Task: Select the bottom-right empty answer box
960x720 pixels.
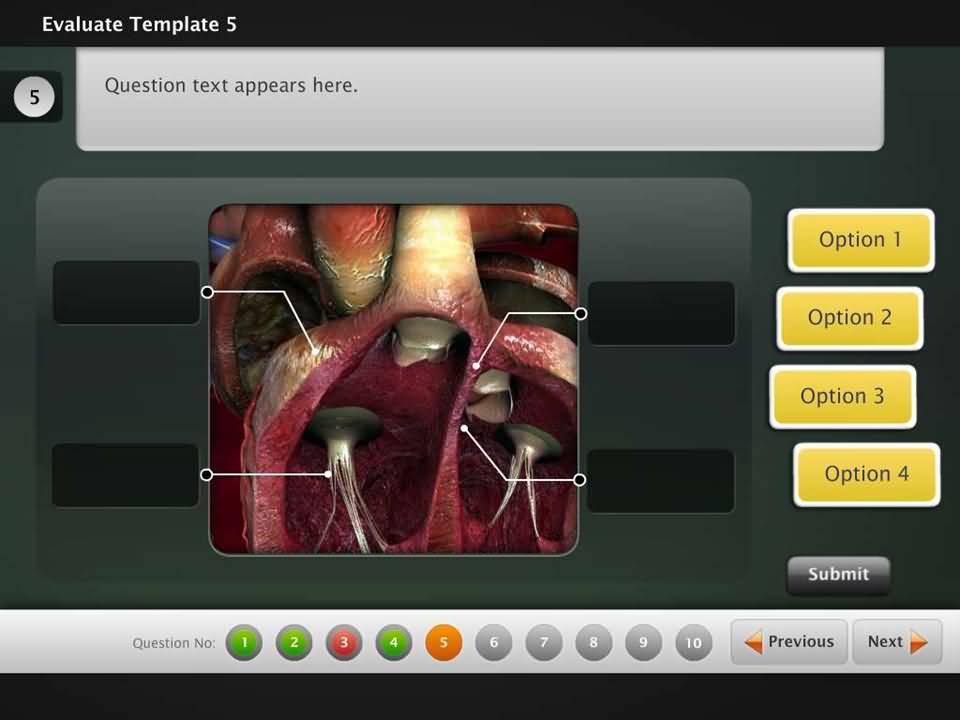Action: point(661,481)
